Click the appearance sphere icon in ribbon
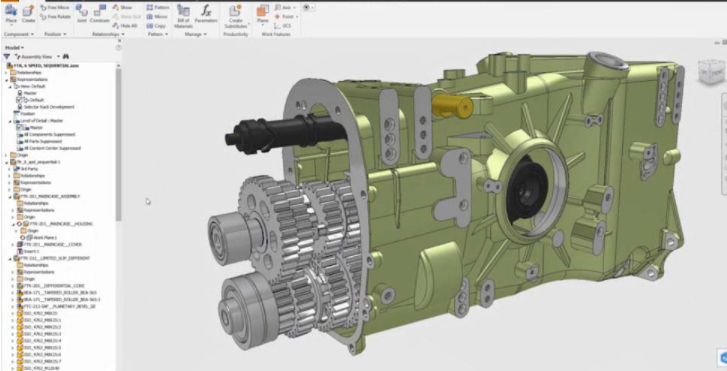The width and height of the screenshot is (727, 371). (x=306, y=7)
